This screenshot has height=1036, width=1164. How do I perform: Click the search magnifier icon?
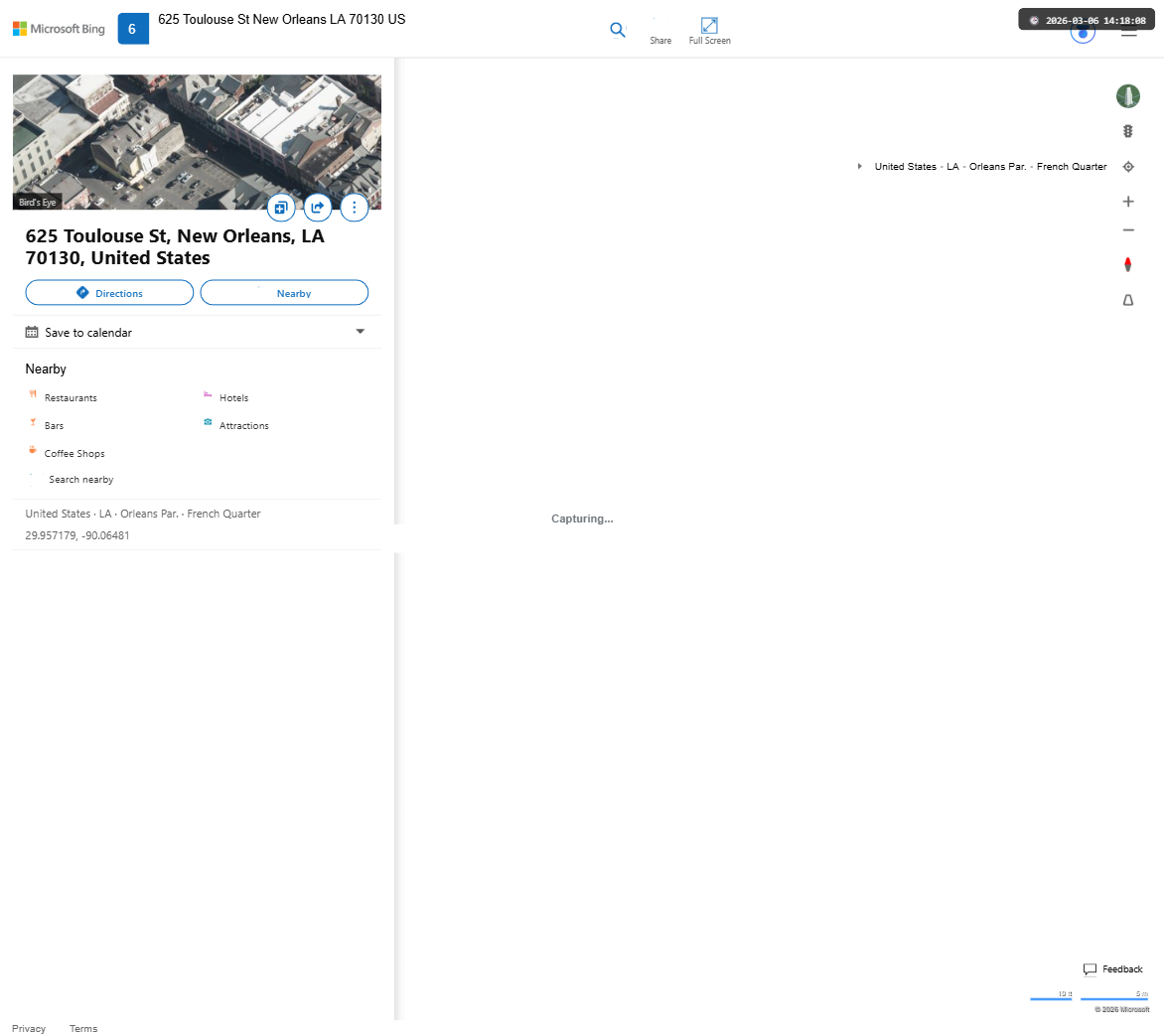click(x=617, y=30)
